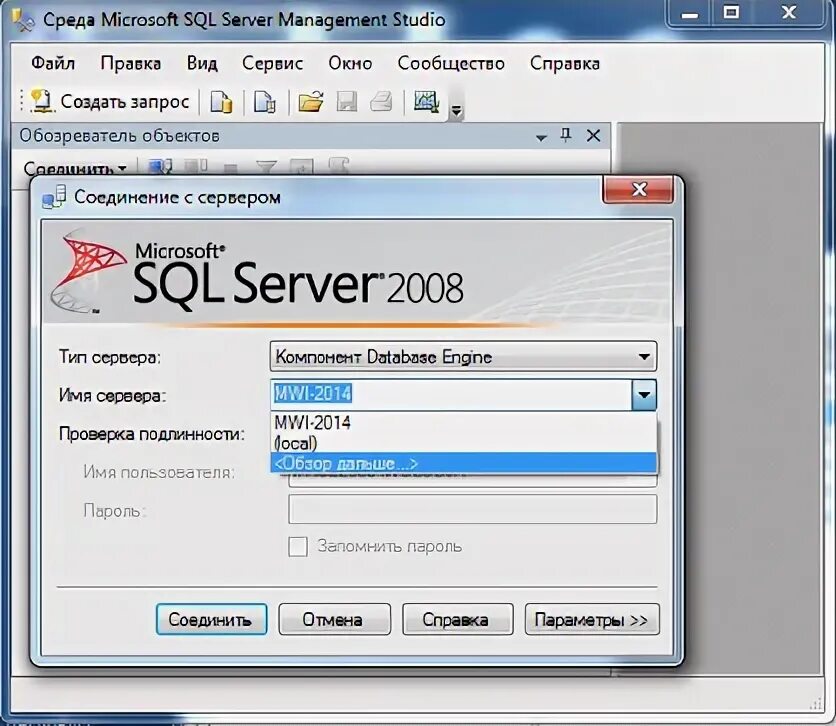Close the Соединение с сервером dialog
The image size is (836, 726).
point(638,189)
